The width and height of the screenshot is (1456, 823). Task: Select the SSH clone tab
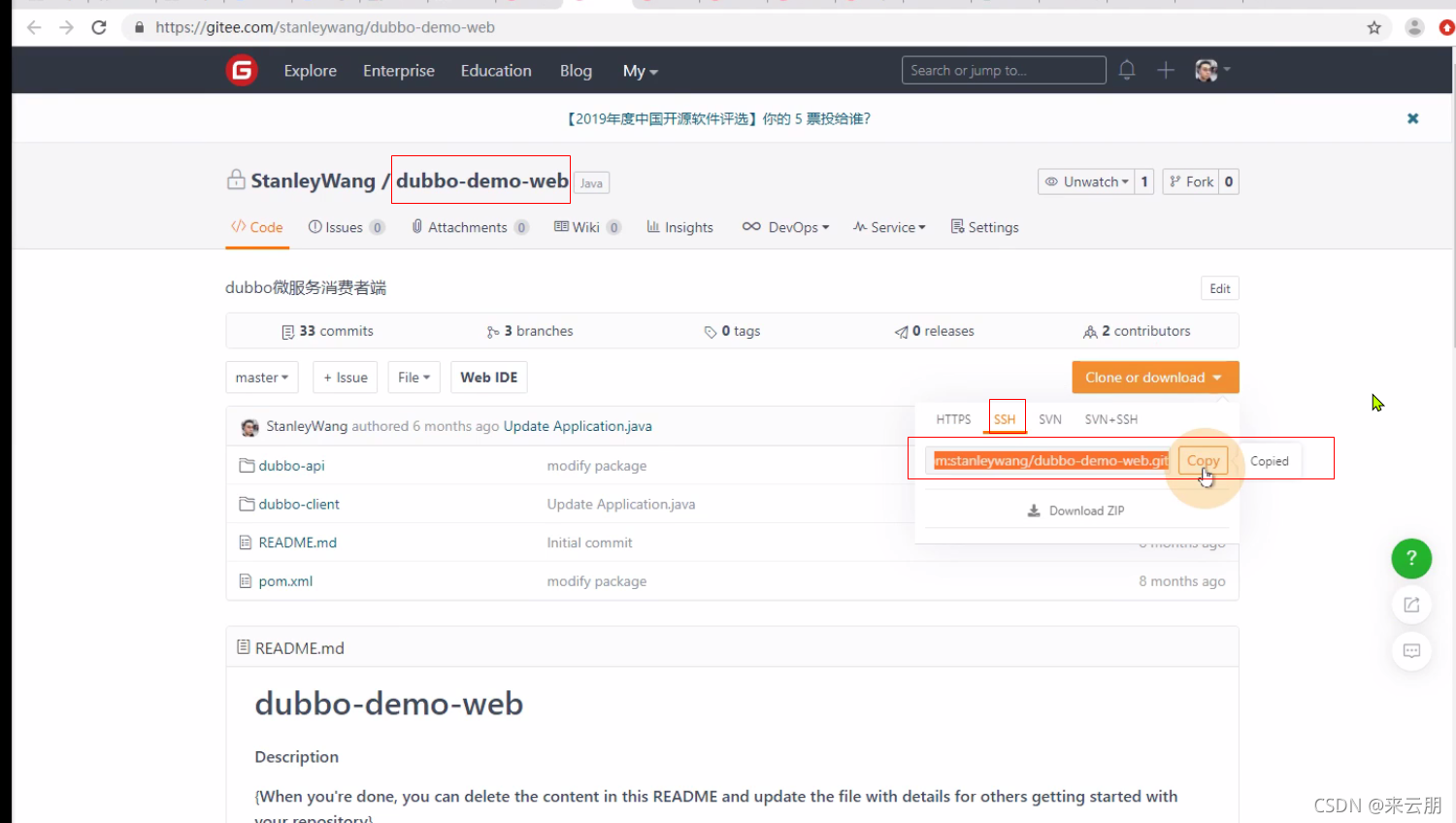click(1005, 419)
